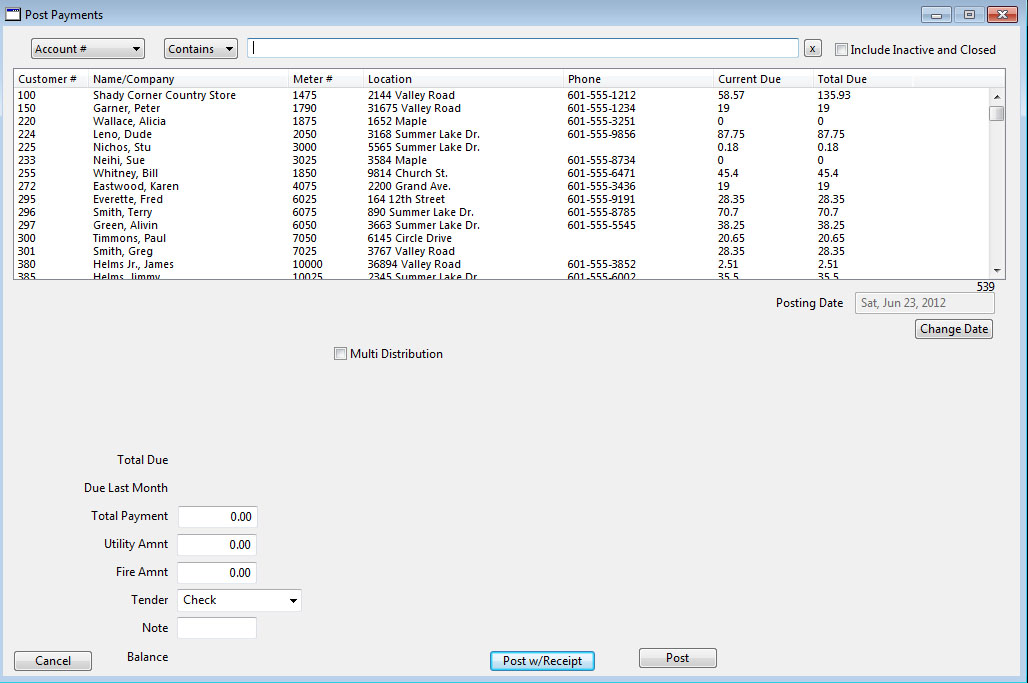
Task: Click the Post w/Receipt button
Action: (x=542, y=661)
